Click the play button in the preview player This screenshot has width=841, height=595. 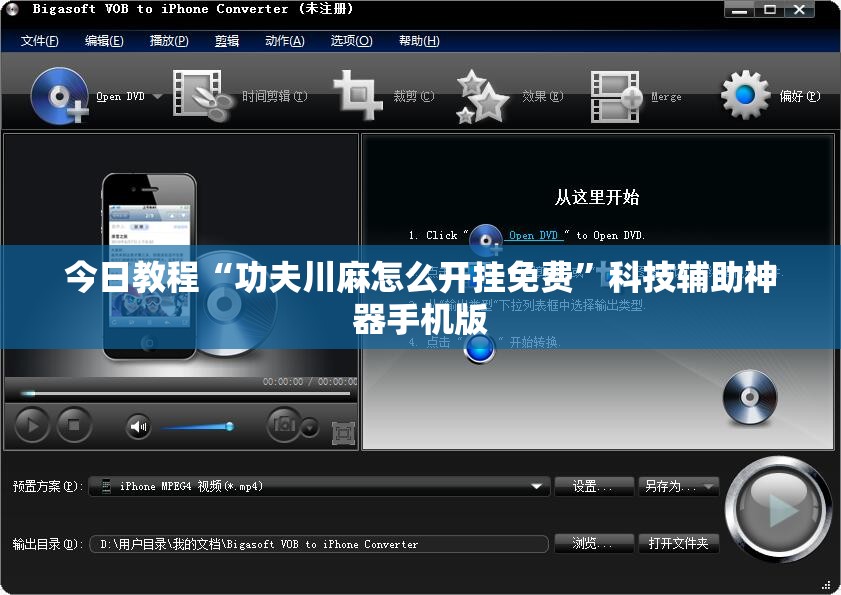32,425
